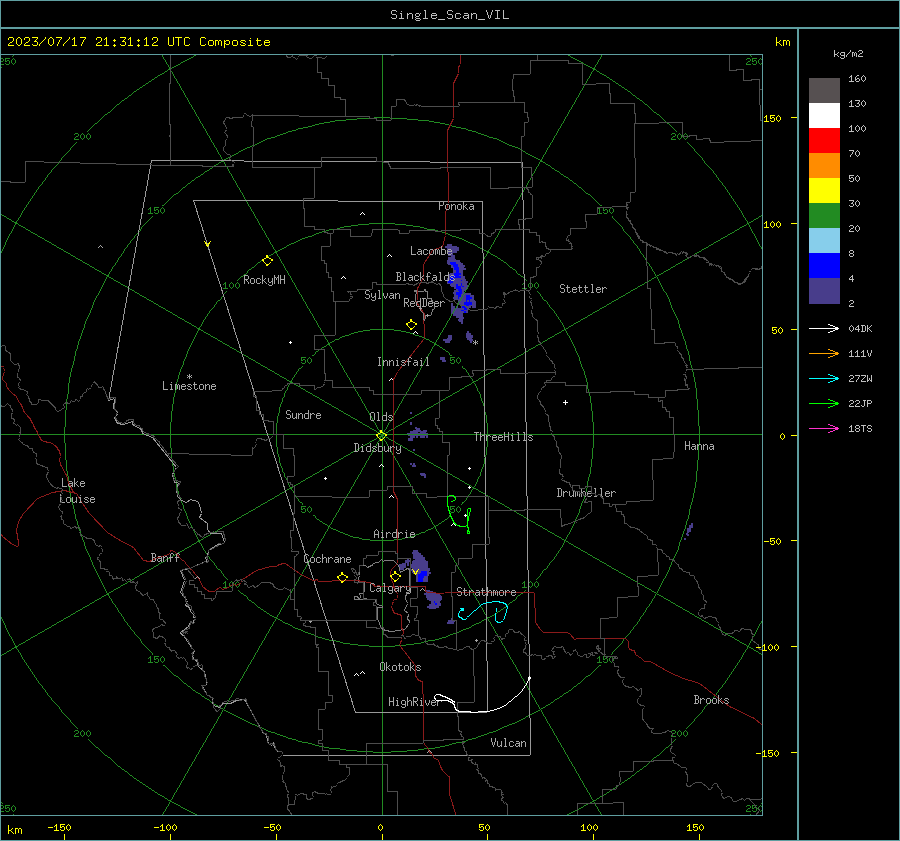Click the small VIL echo east of Didsbury
Image resolution: width=900 pixels, height=841 pixels.
(x=417, y=432)
